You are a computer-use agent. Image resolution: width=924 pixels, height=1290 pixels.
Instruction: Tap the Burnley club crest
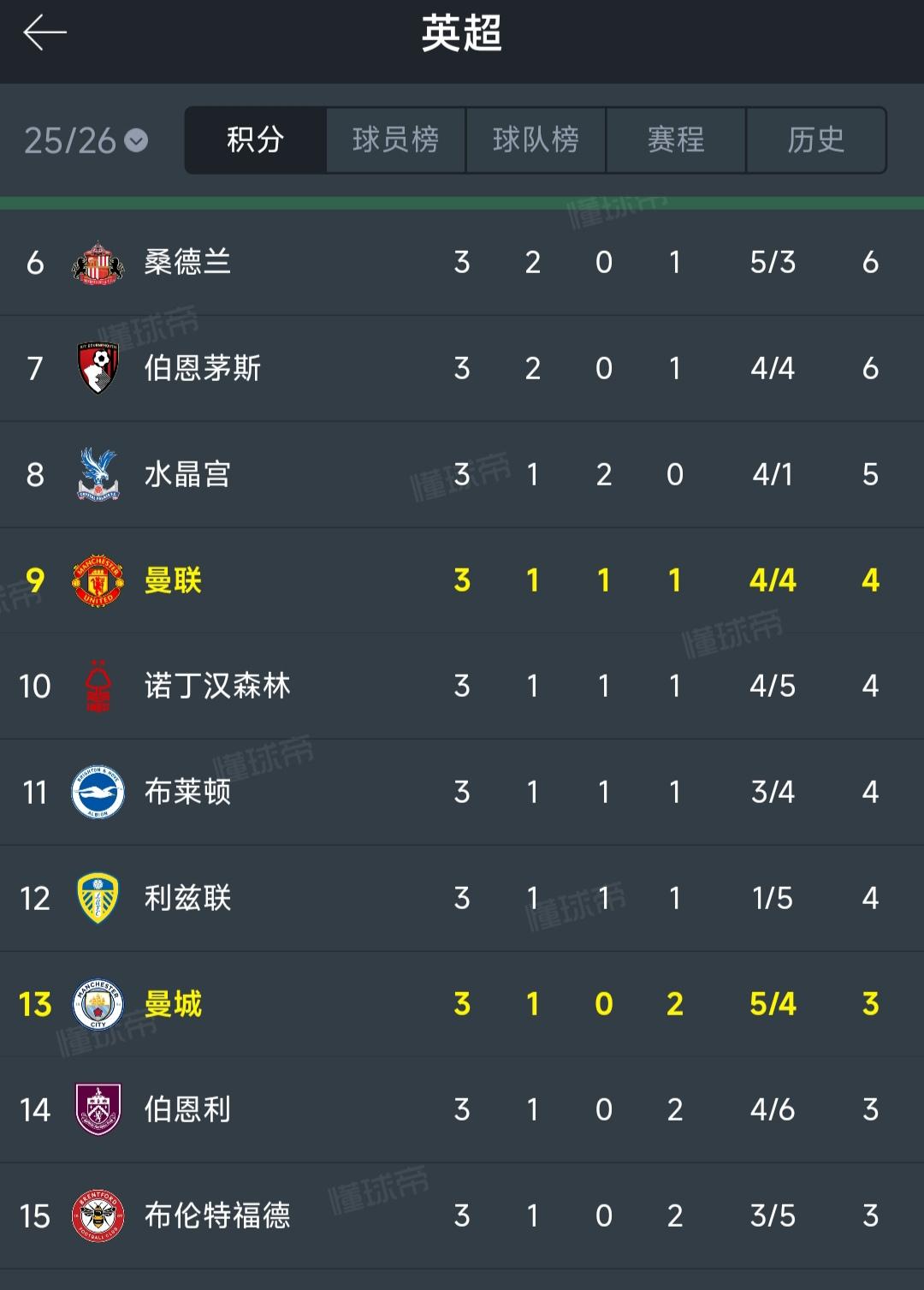click(98, 1109)
